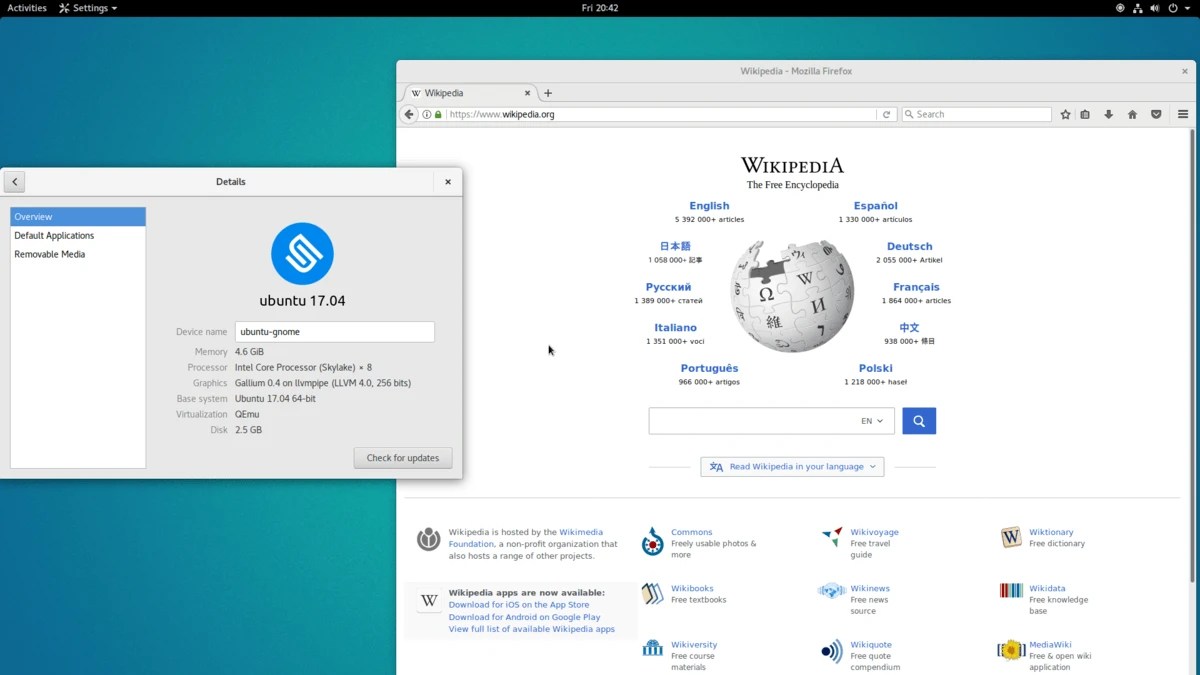Go to the Firefox home page icon
The image size is (1200, 675).
pos(1132,114)
